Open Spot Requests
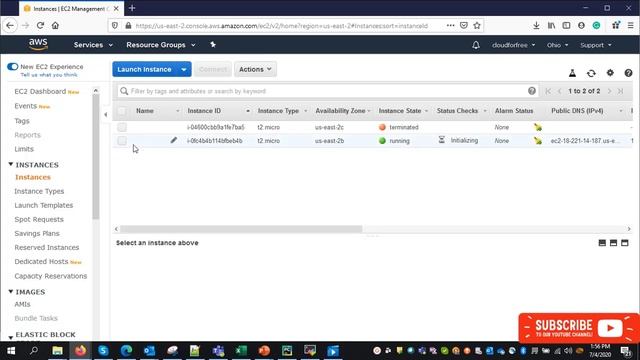Image resolution: width=640 pixels, height=360 pixels. coord(39,219)
